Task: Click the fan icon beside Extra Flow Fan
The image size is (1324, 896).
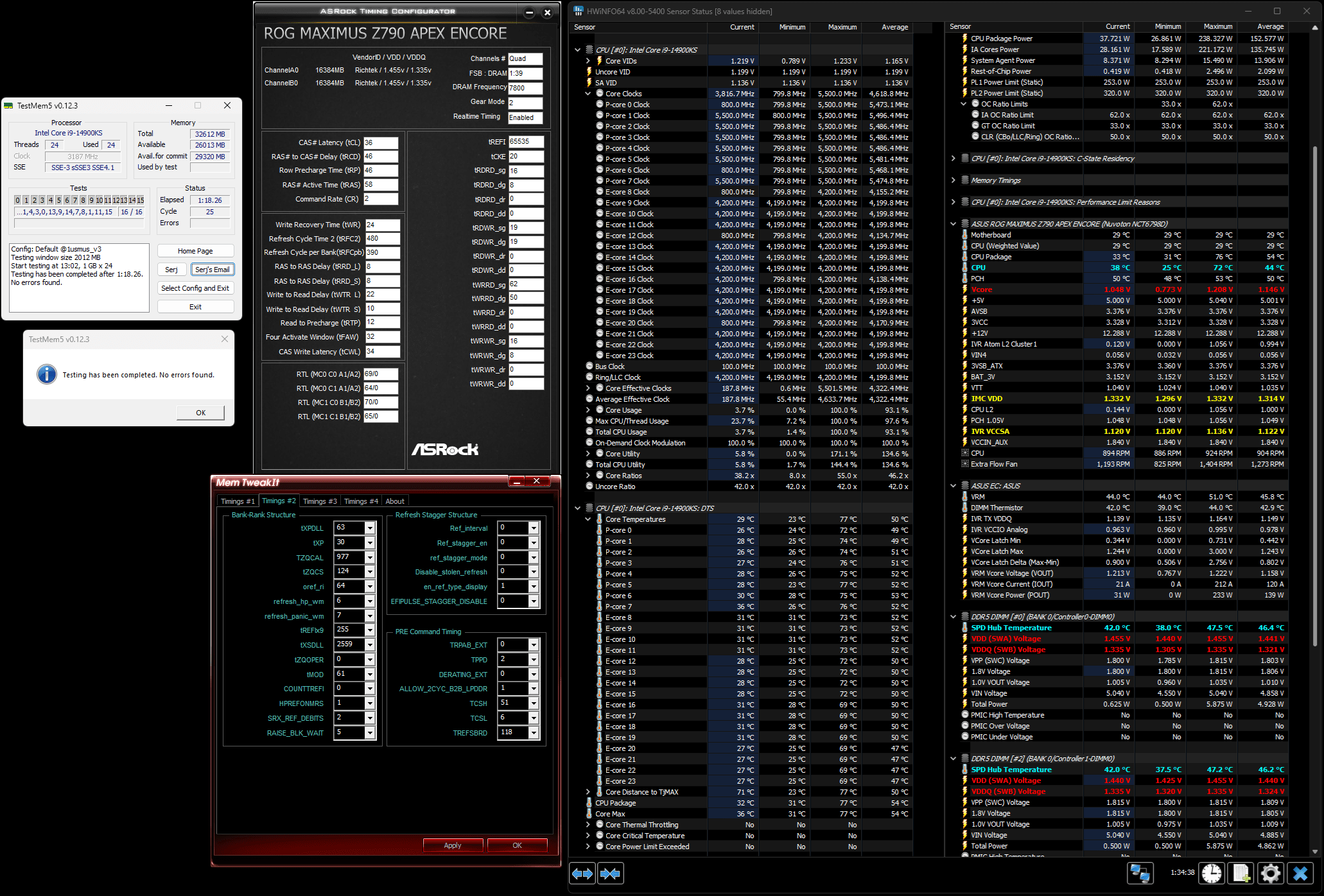Action: click(x=964, y=464)
